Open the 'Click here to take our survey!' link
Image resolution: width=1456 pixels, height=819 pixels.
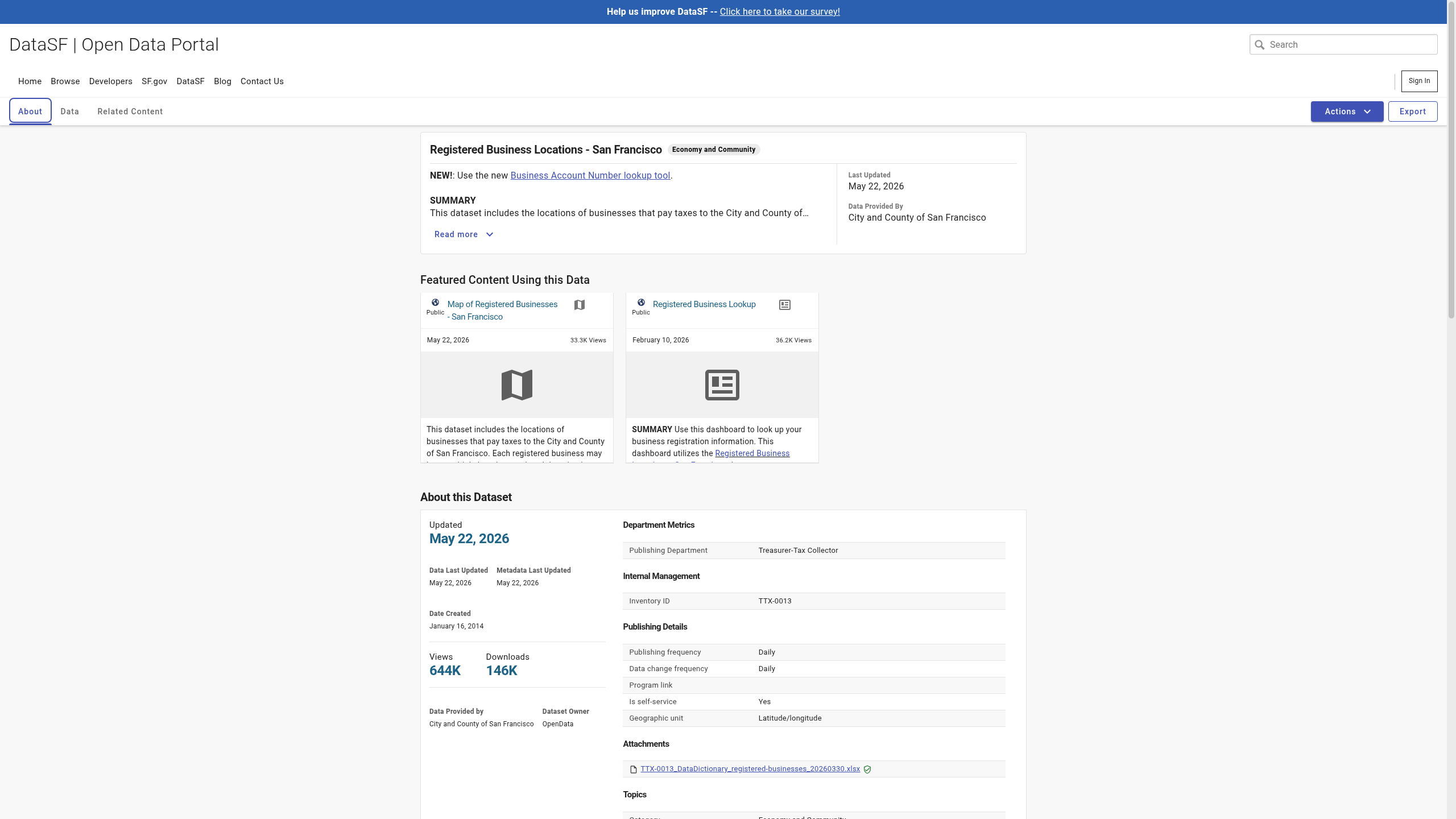[780, 11]
